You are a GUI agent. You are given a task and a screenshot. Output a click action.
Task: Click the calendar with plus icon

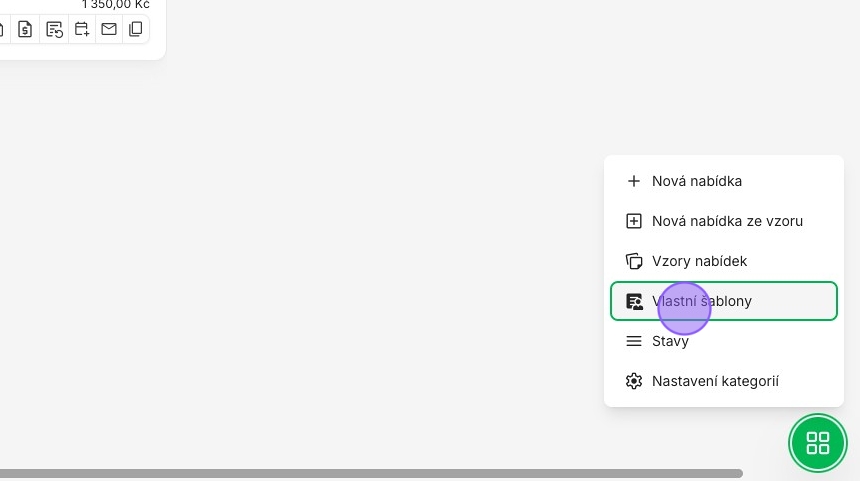point(82,29)
